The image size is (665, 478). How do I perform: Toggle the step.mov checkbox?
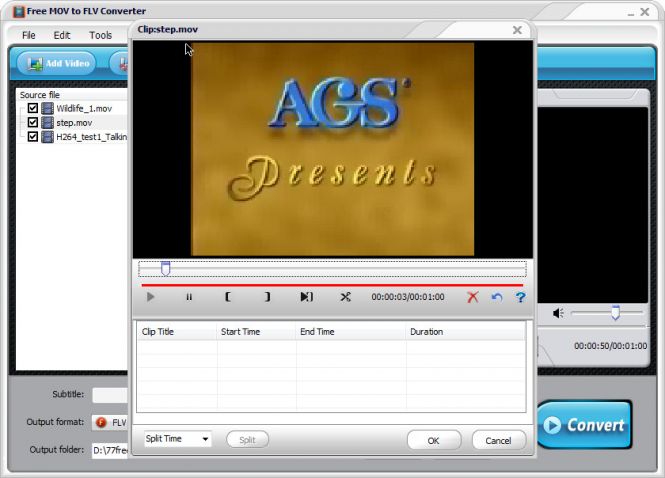click(x=33, y=122)
